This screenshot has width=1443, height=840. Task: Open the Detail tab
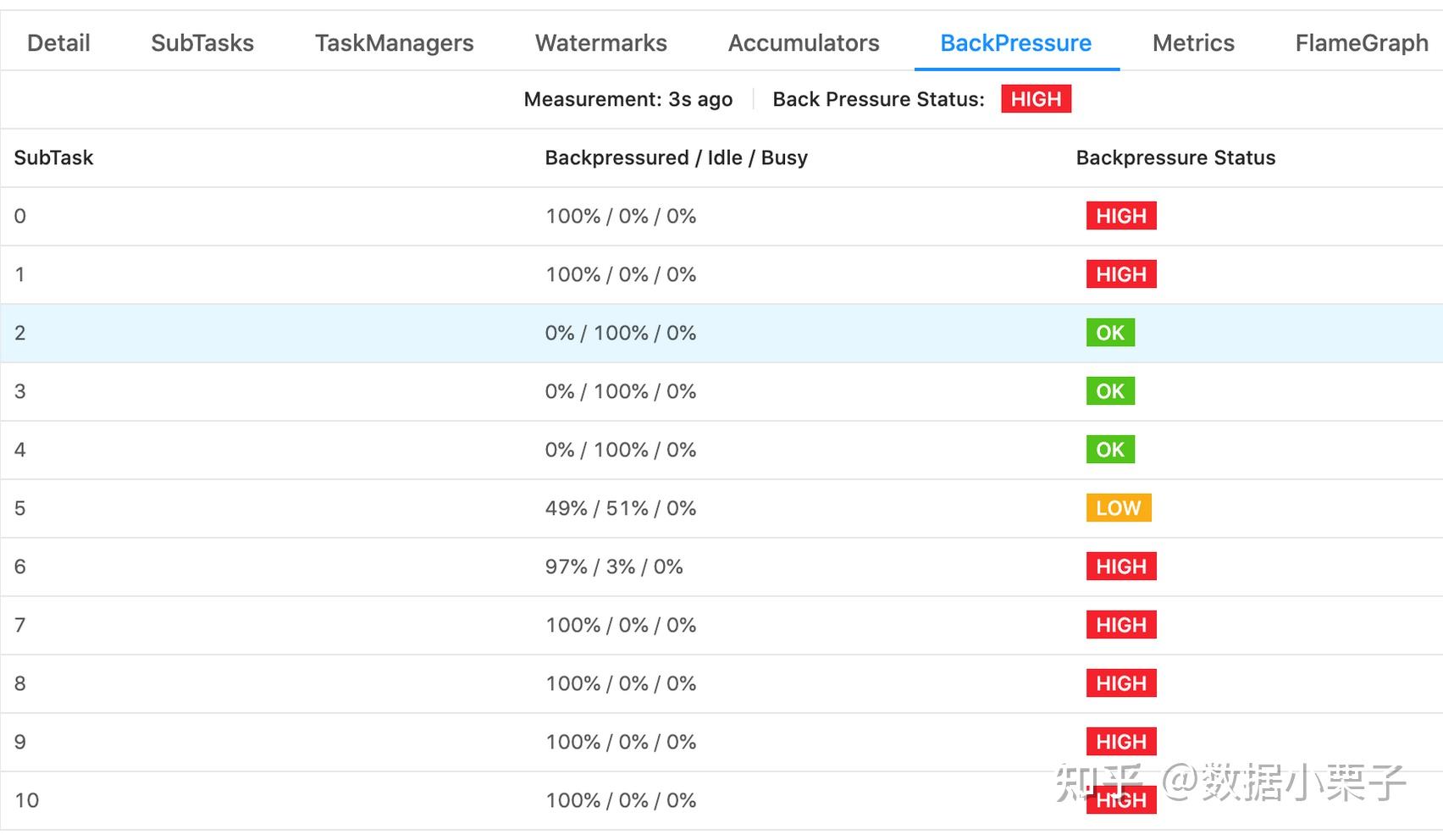pyautogui.click(x=58, y=43)
